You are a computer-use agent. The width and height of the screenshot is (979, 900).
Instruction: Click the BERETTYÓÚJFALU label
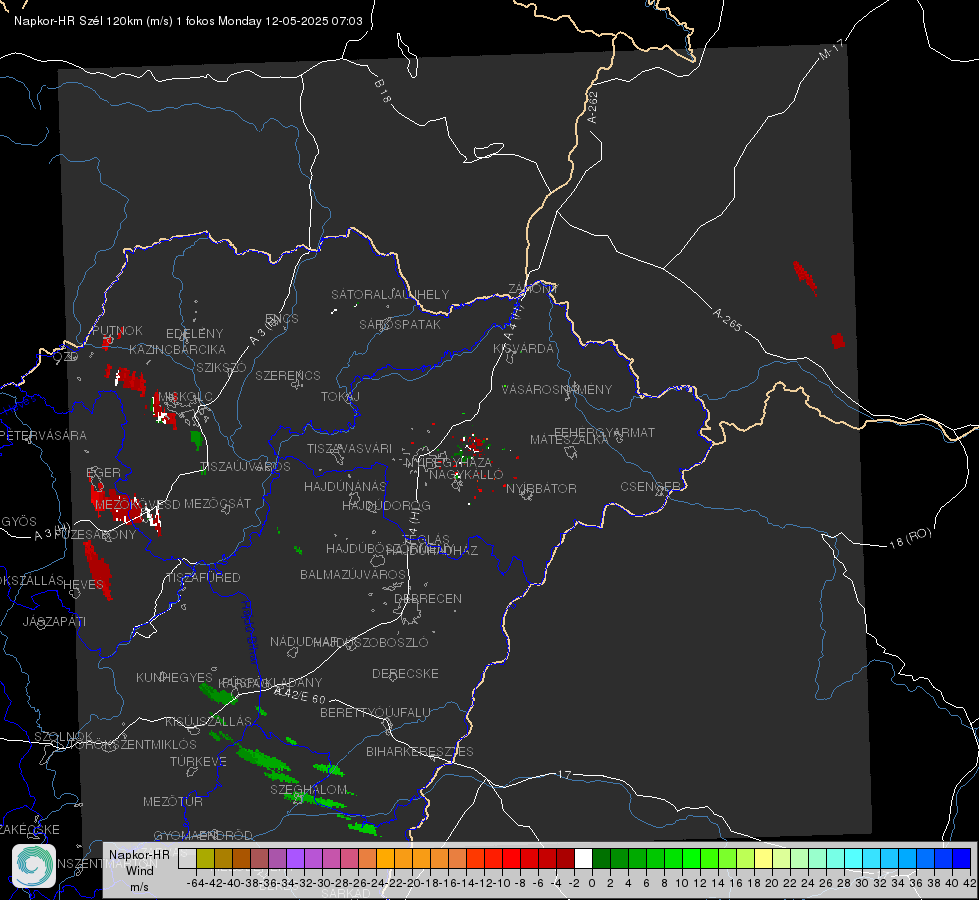[375, 712]
